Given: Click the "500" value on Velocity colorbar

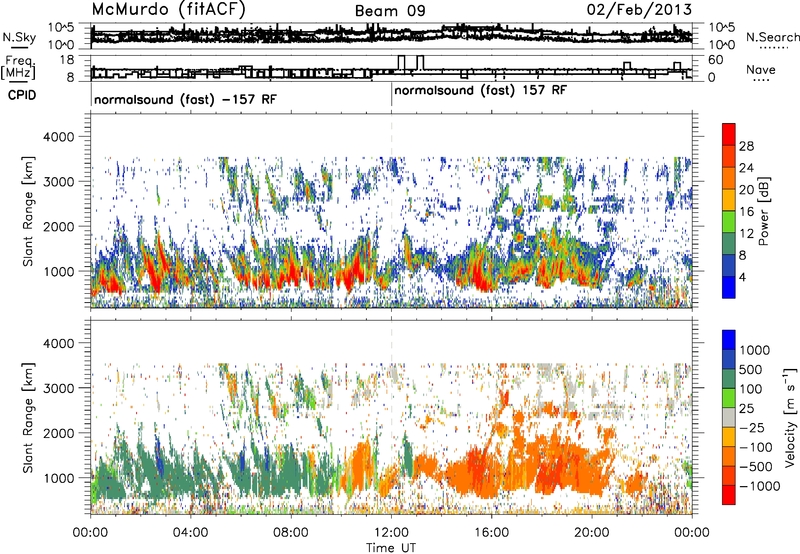Looking at the screenshot, I should click(749, 370).
